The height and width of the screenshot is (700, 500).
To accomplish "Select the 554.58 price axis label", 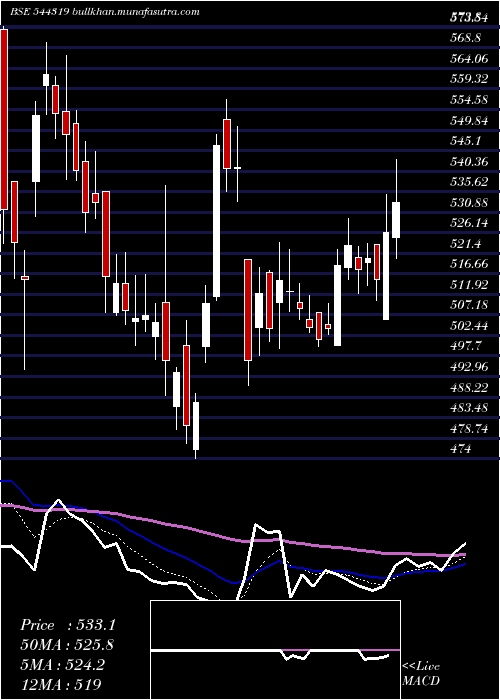I will point(468,100).
